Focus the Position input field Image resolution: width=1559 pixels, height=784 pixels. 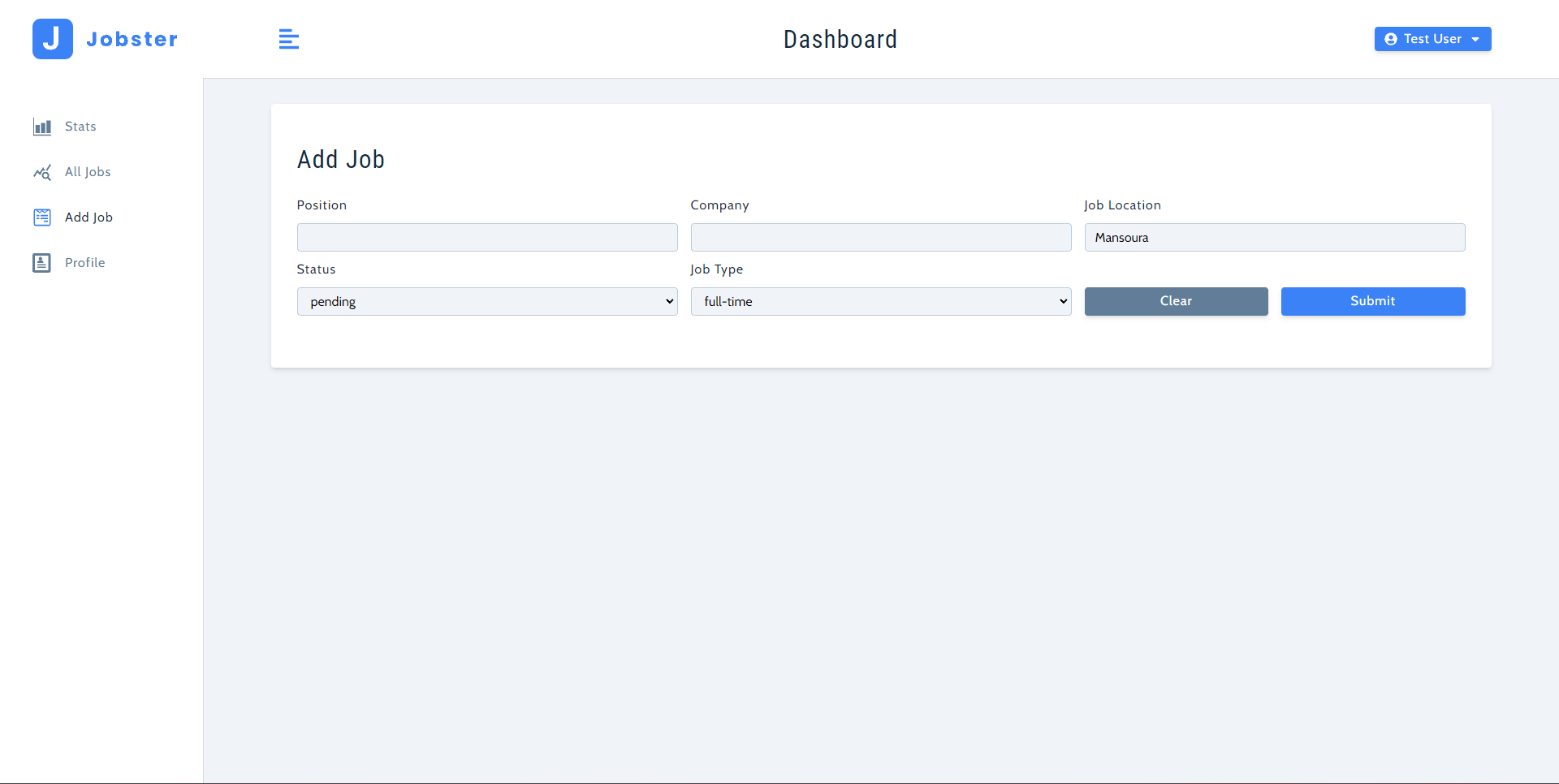point(486,237)
